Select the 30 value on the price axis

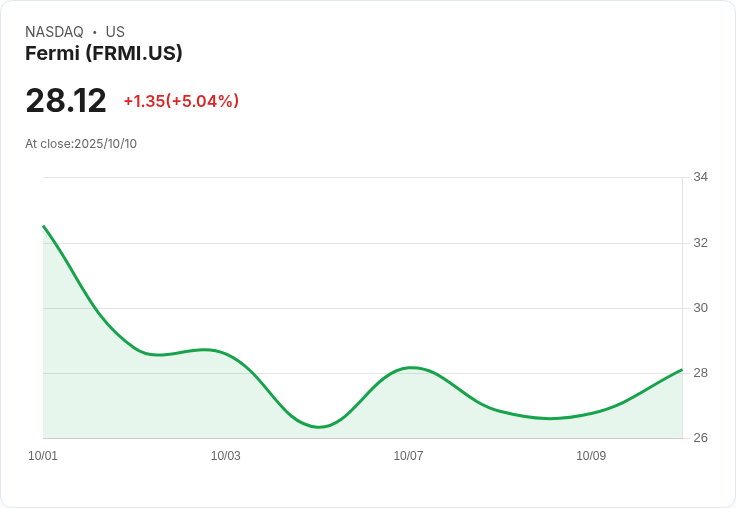coord(700,308)
